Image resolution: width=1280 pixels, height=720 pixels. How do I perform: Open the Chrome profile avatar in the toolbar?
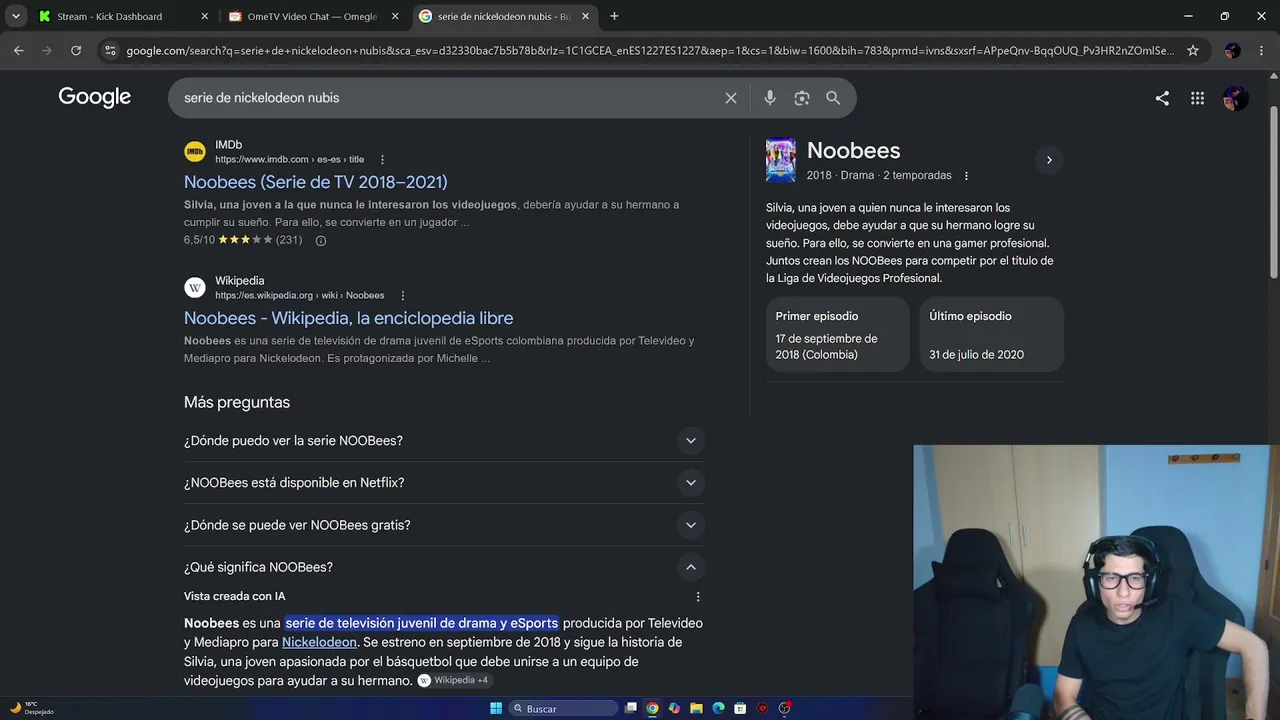coord(1232,50)
